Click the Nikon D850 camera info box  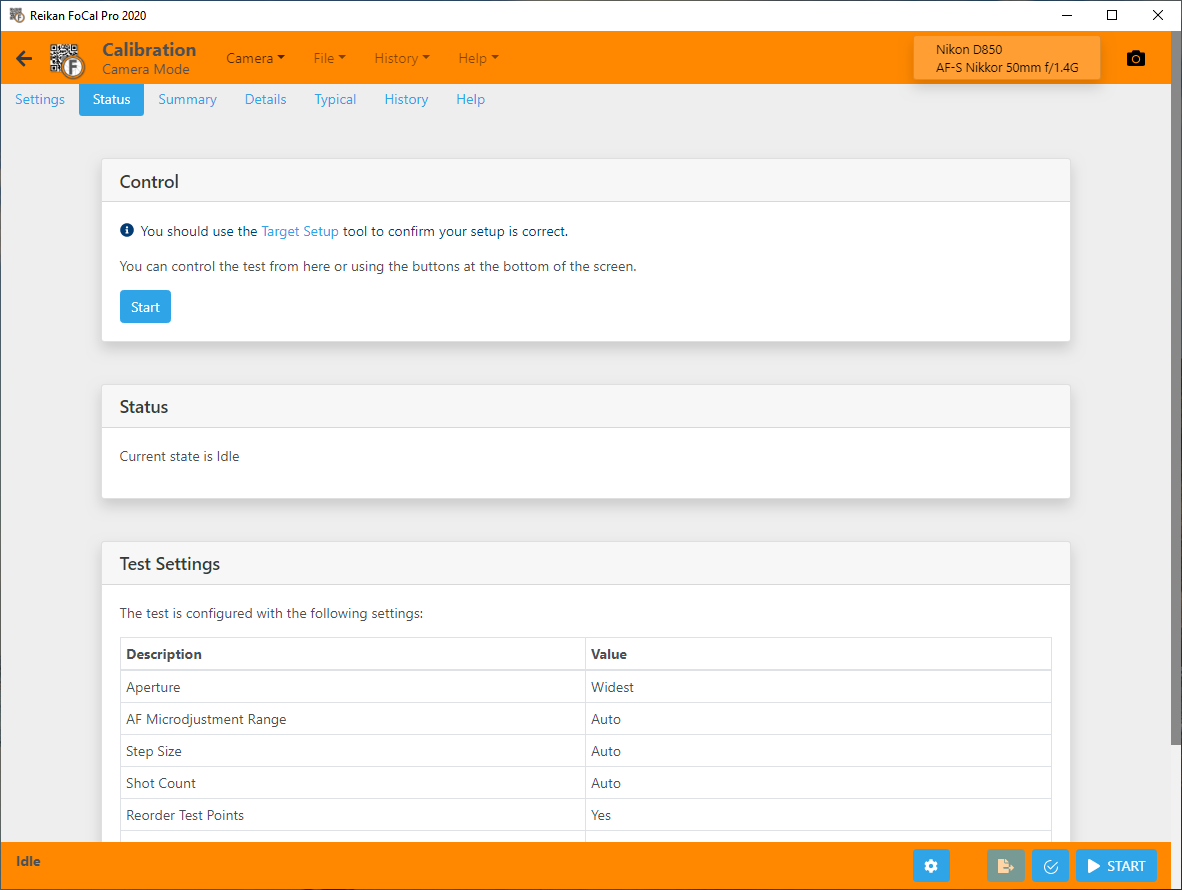1006,58
